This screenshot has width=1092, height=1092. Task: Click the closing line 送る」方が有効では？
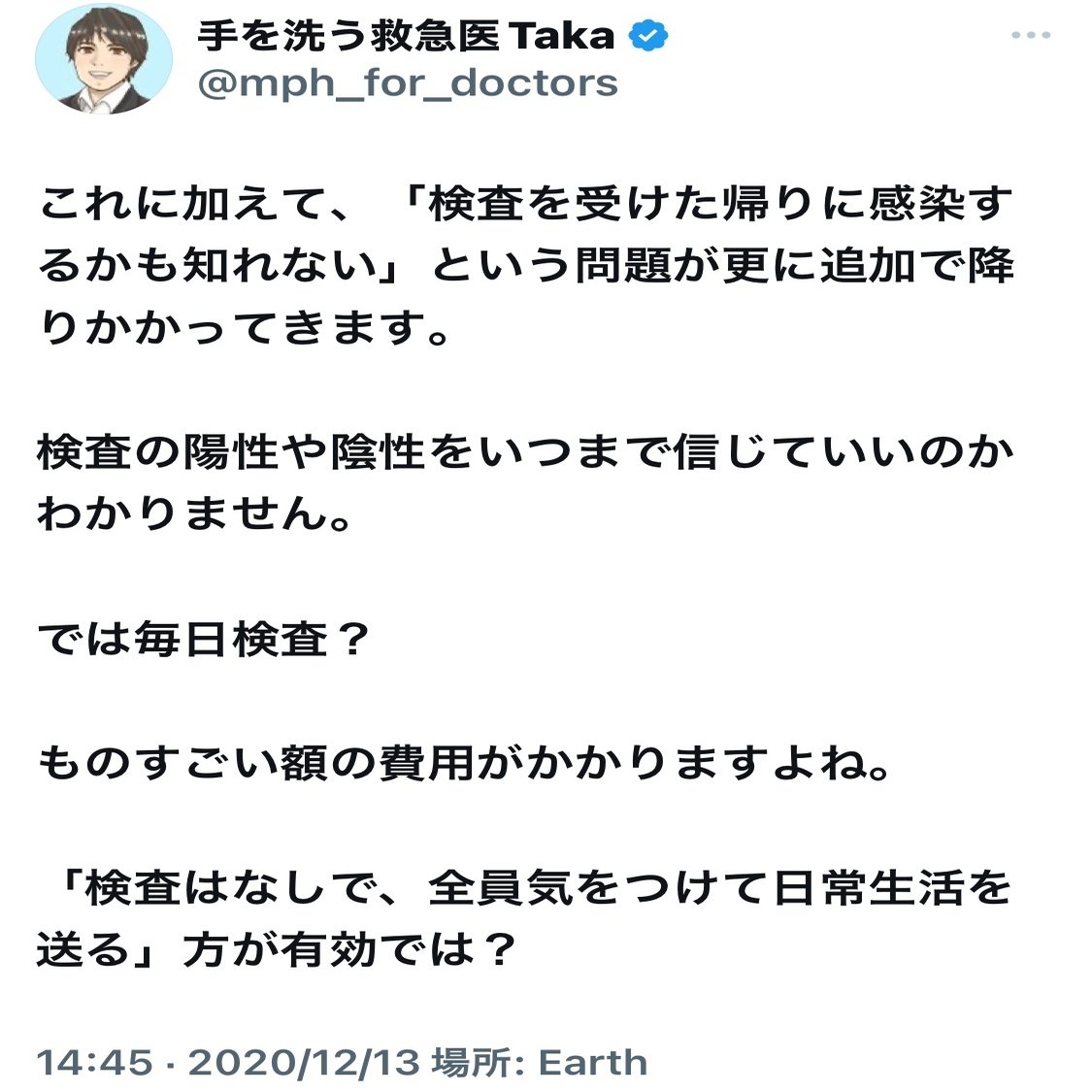tap(278, 949)
